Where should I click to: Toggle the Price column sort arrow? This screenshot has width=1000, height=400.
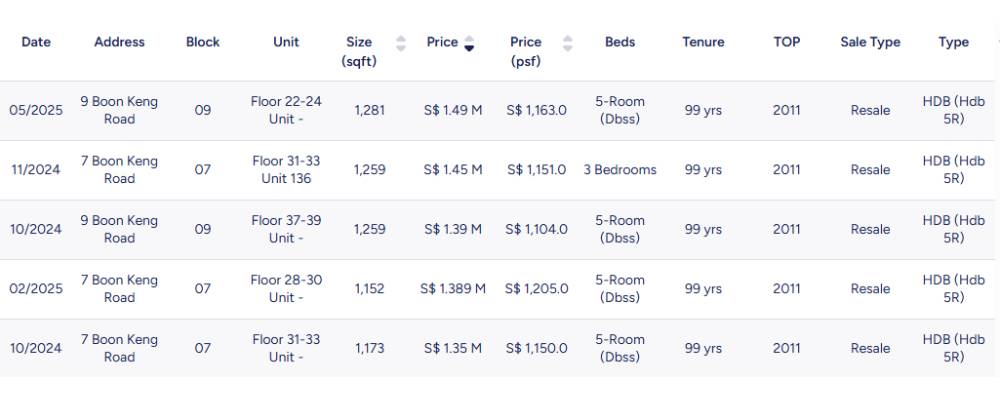[469, 43]
